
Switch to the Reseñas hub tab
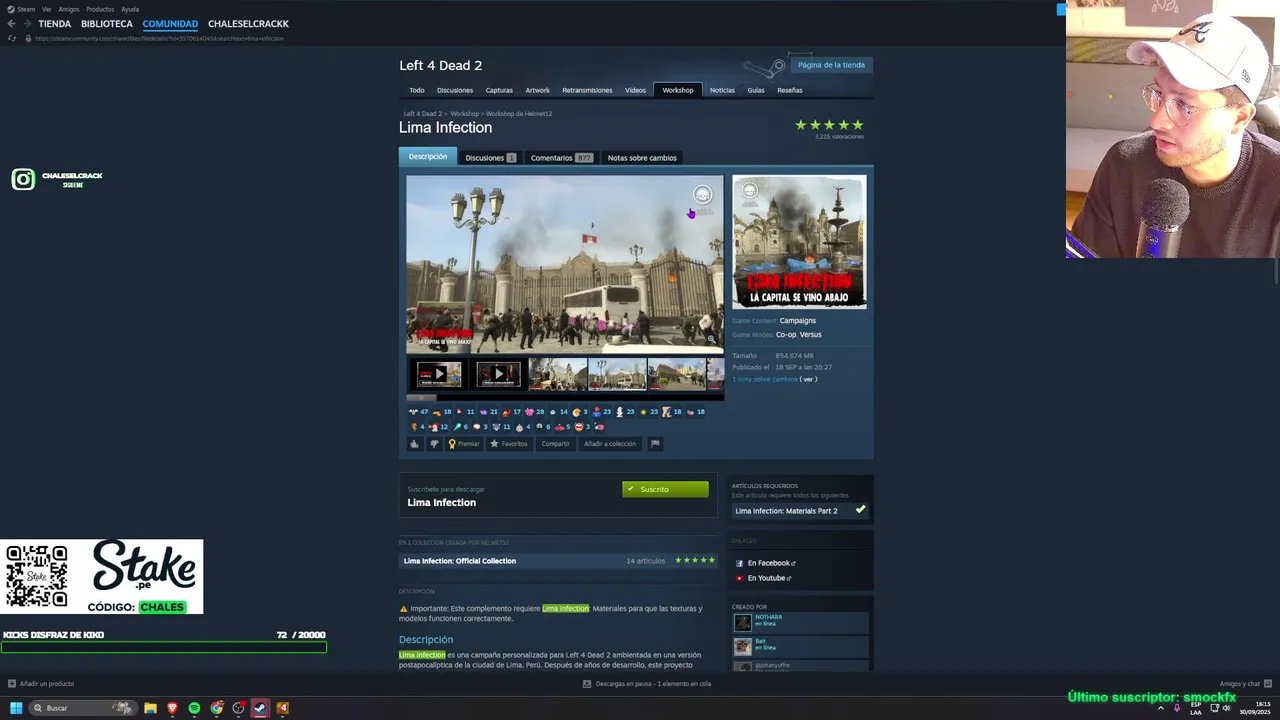click(790, 90)
